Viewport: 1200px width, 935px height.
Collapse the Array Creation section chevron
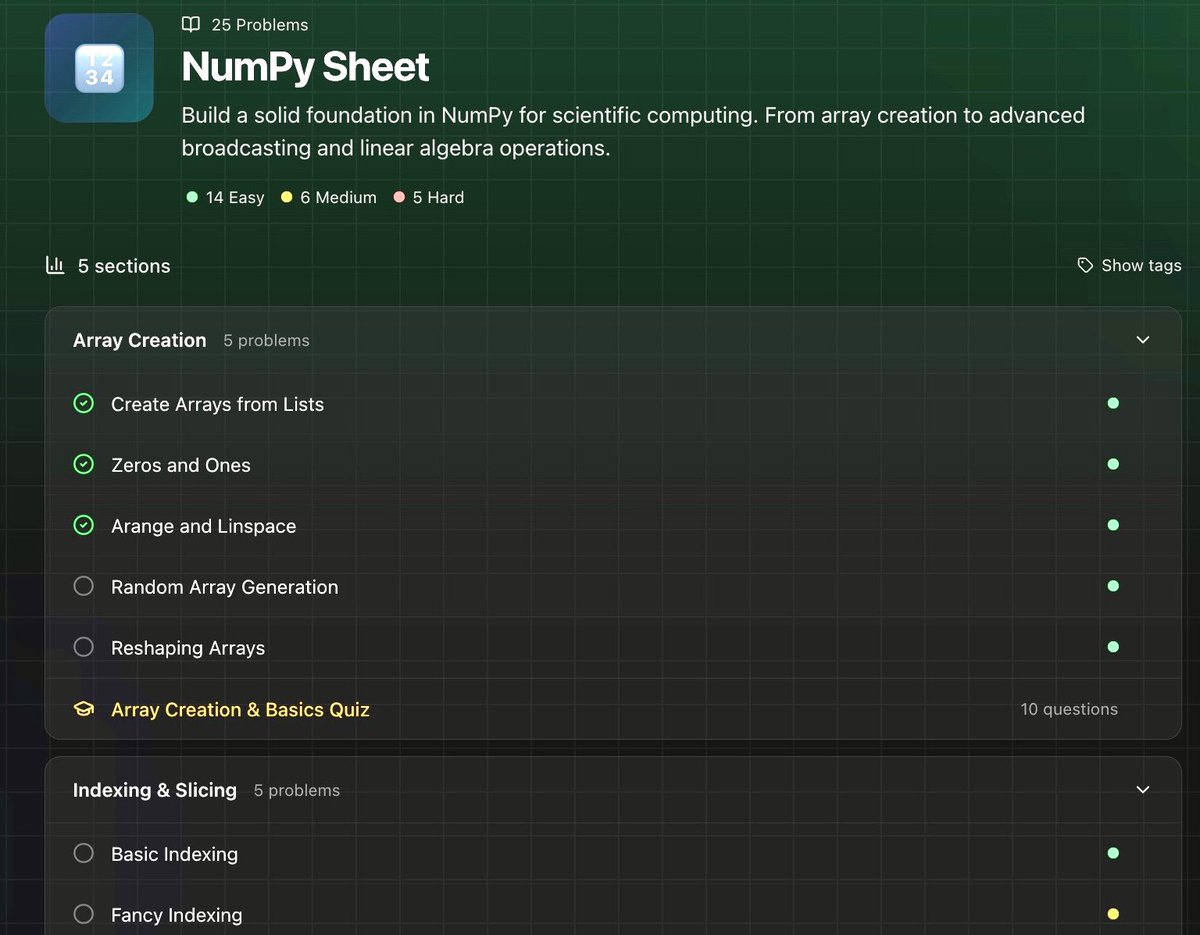pos(1143,340)
